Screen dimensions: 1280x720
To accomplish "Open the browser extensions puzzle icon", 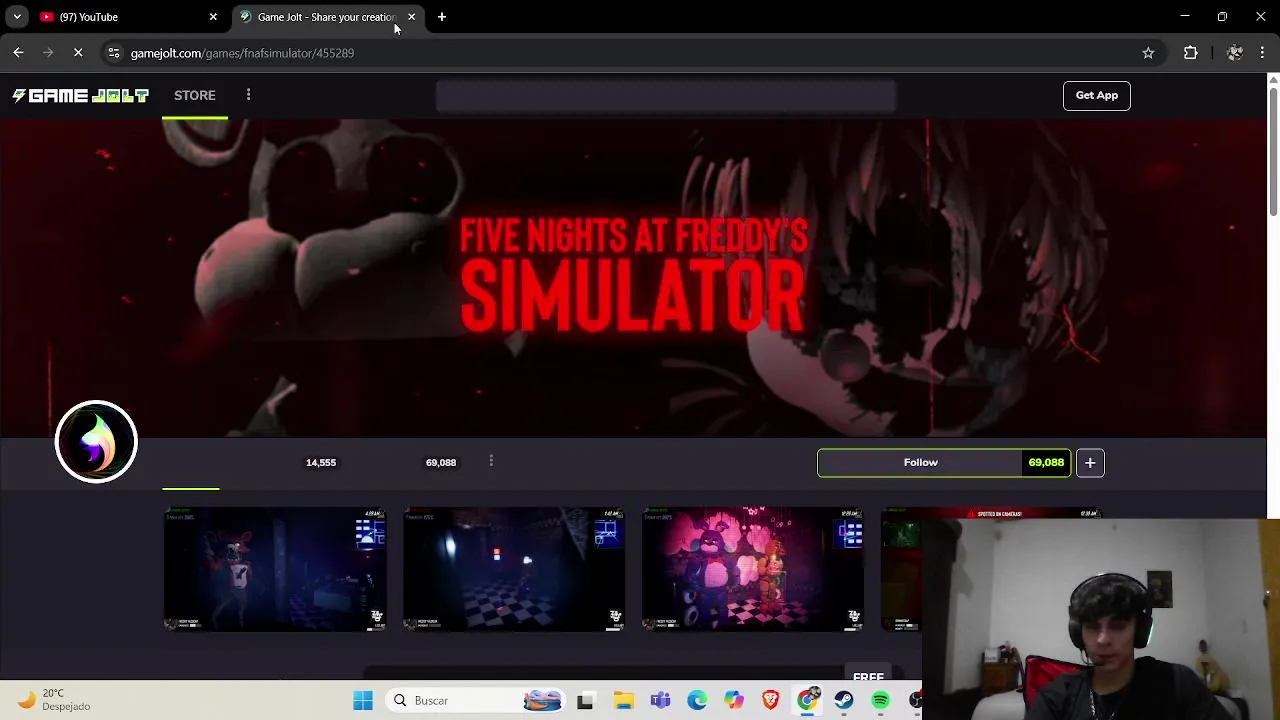I will point(1190,53).
